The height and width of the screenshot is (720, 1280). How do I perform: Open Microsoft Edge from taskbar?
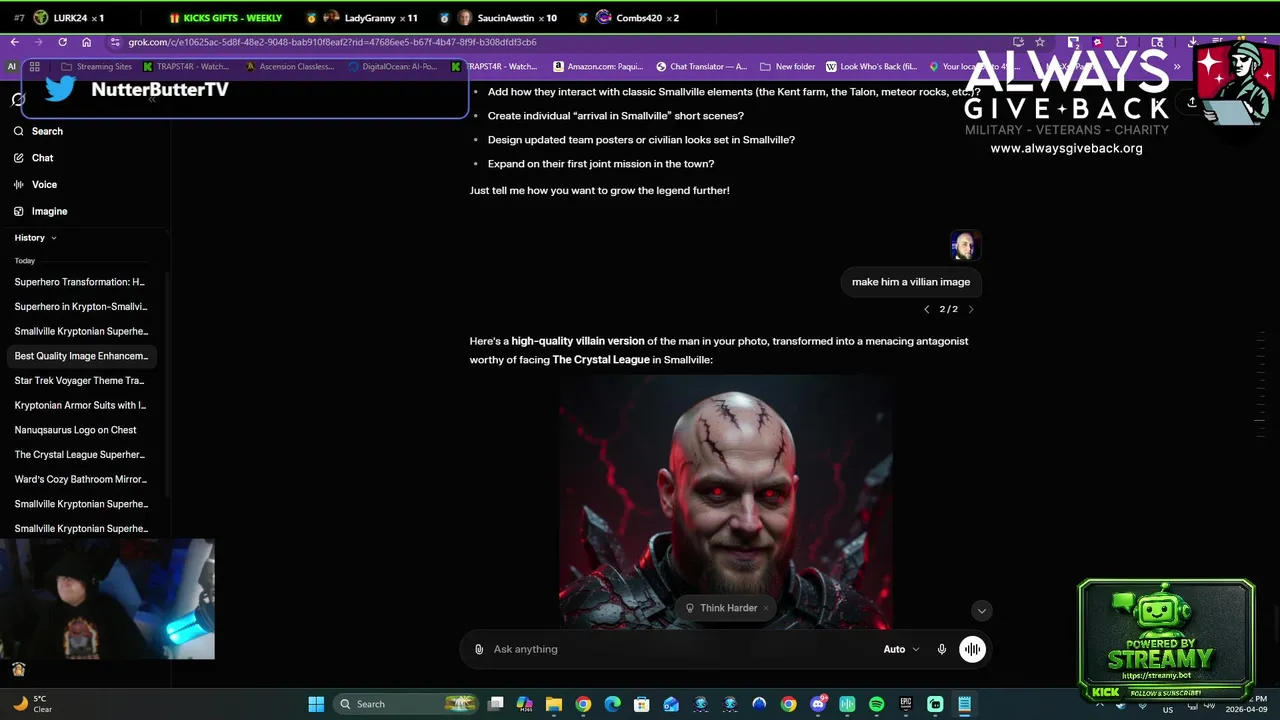[x=612, y=704]
